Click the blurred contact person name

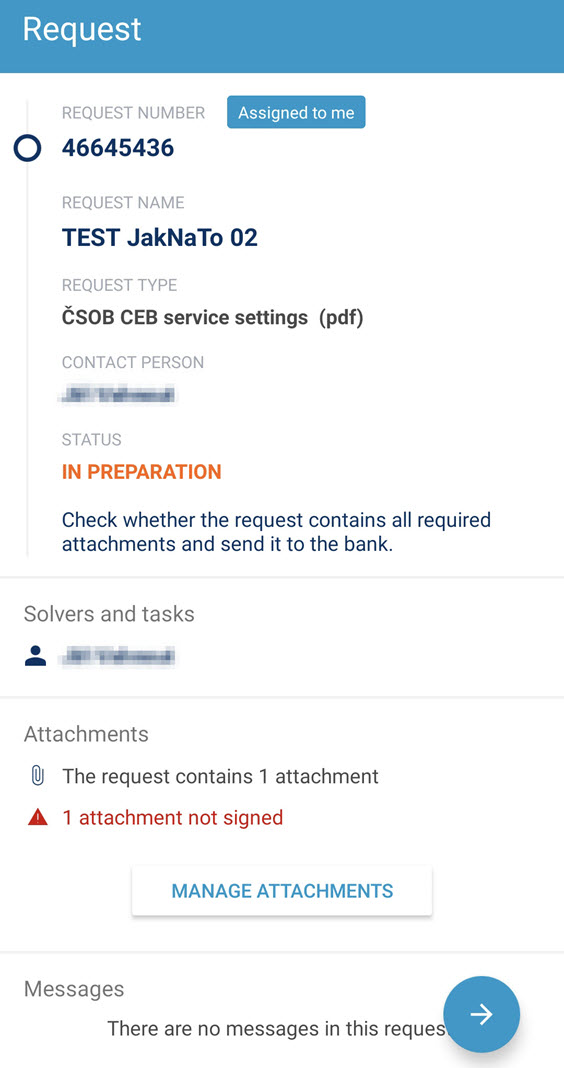[x=117, y=394]
